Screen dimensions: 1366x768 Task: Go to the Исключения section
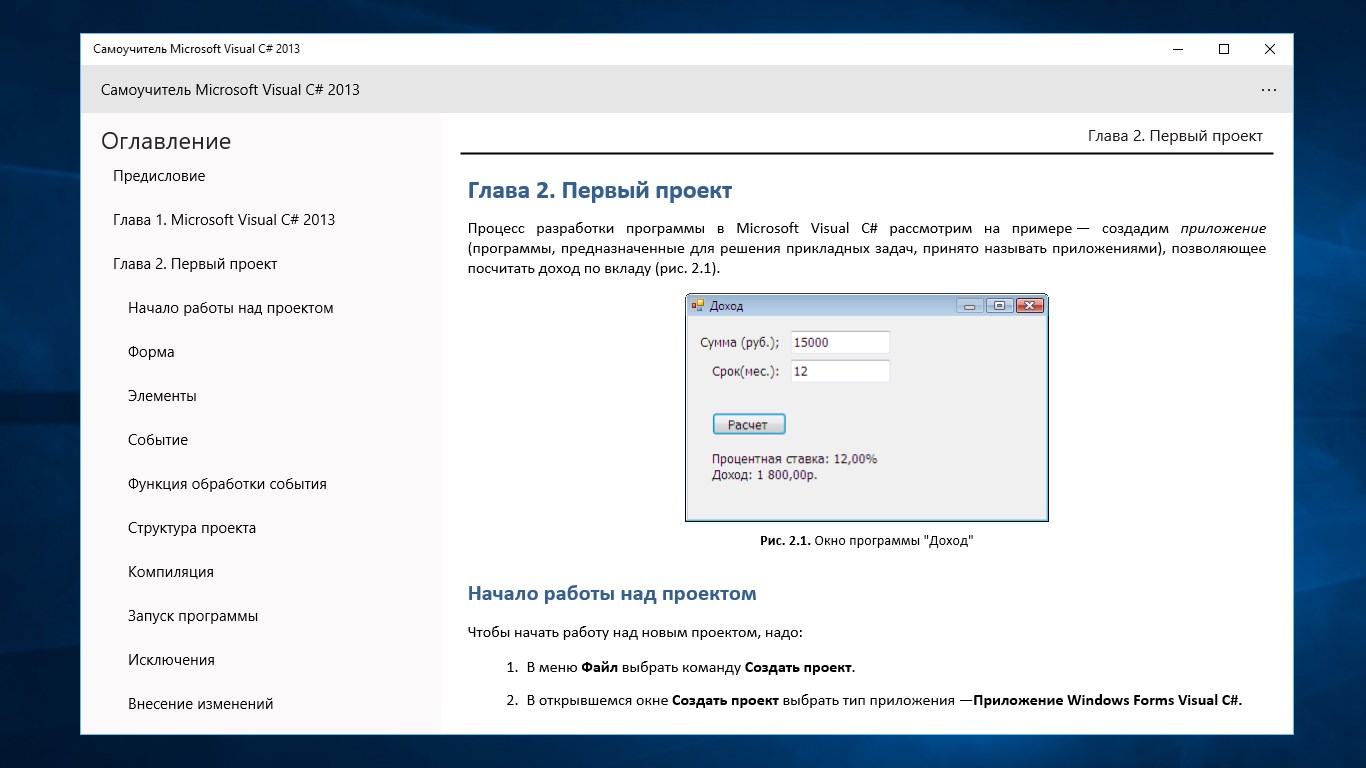(171, 660)
